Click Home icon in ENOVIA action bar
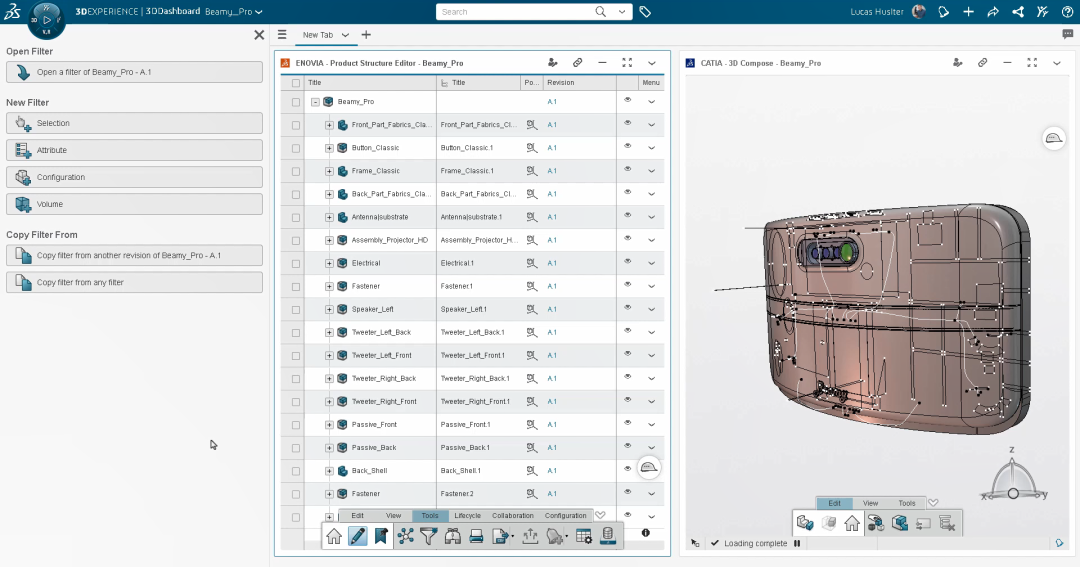The width and height of the screenshot is (1080, 567). click(x=334, y=536)
